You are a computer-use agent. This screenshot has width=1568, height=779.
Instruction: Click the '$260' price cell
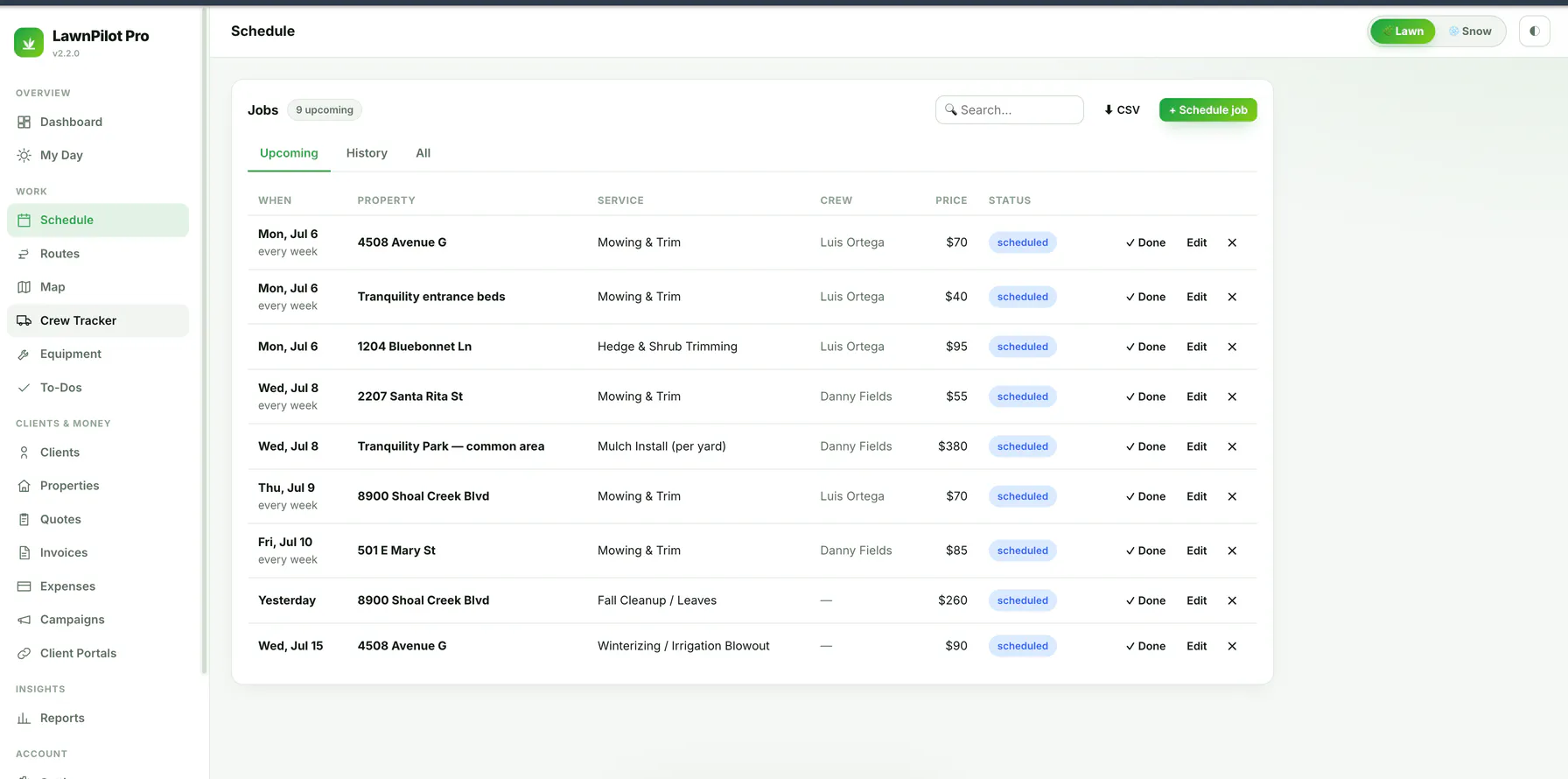coord(952,600)
